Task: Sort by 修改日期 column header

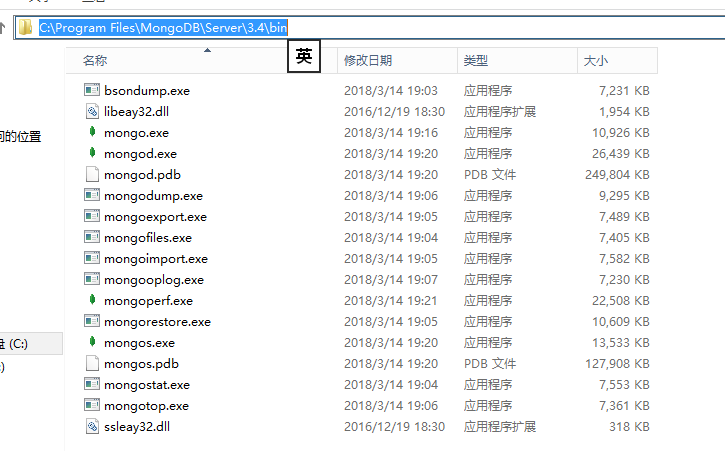Action: click(397, 61)
